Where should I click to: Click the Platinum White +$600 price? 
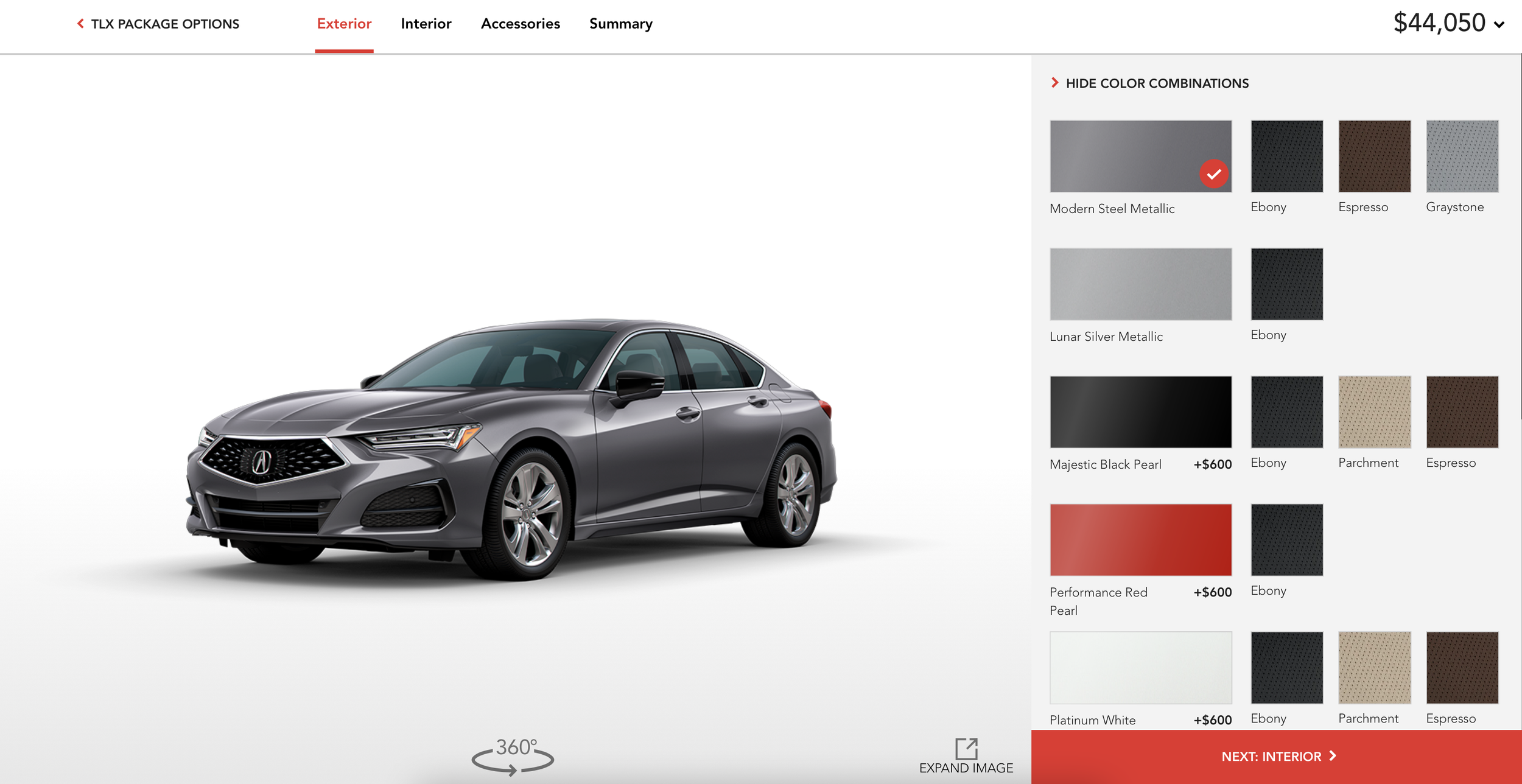[x=1213, y=720]
